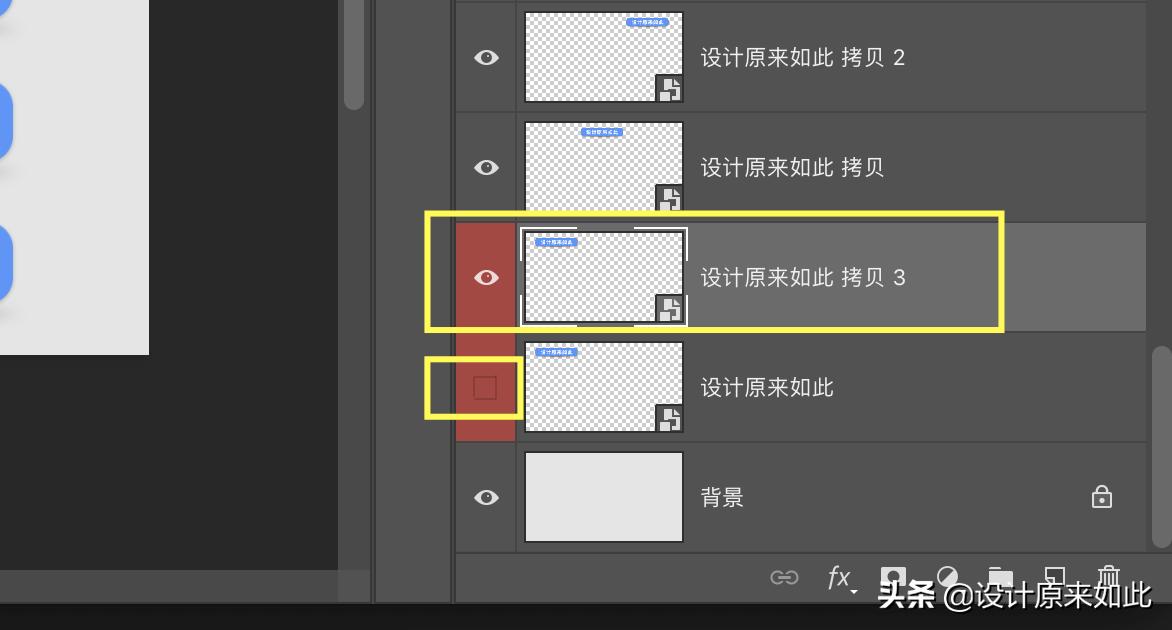Click the 背景 layer thumbnail
Viewport: 1172px width, 630px height.
603,497
